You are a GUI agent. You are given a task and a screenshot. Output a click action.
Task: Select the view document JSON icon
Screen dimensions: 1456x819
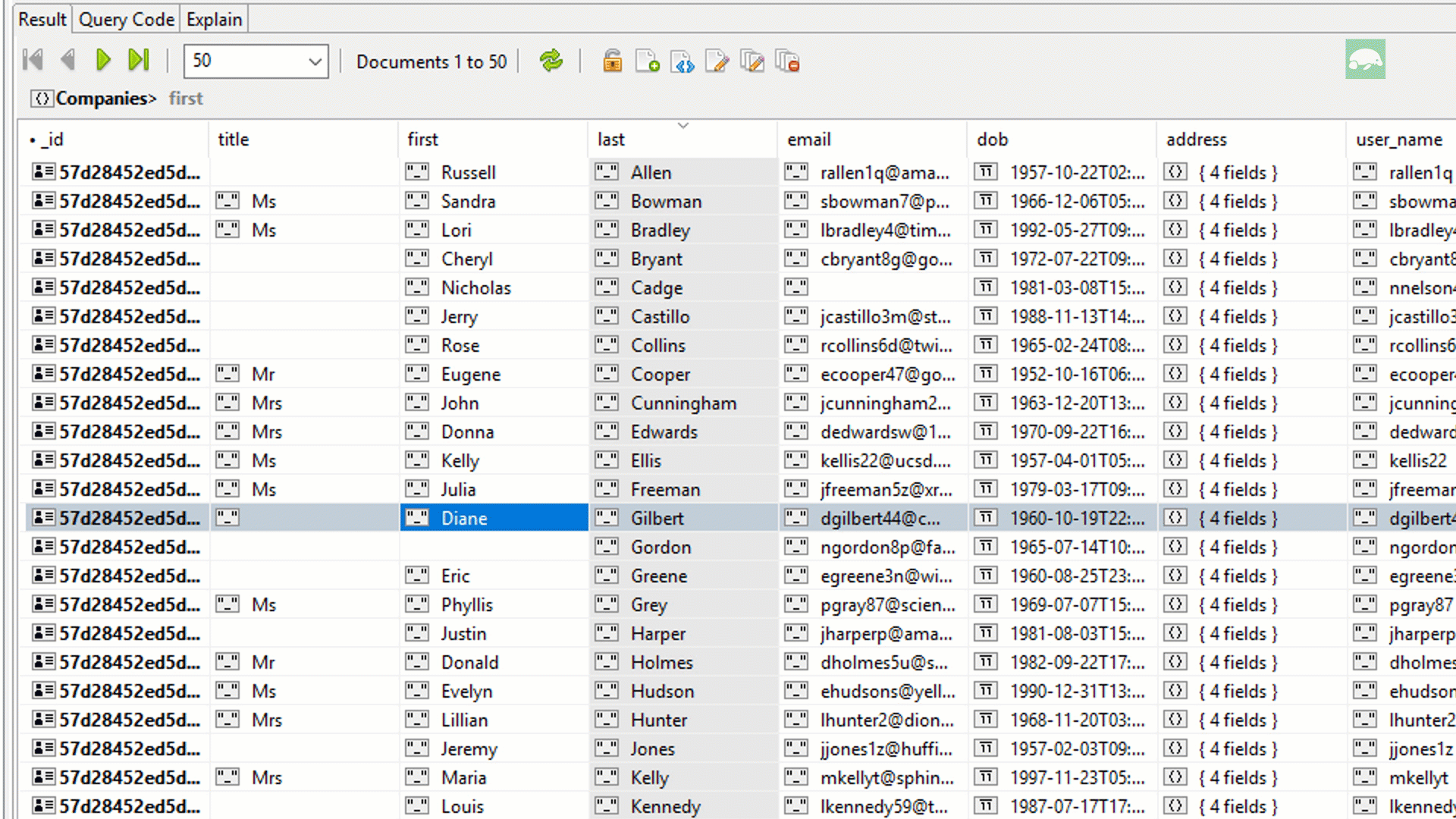[682, 61]
